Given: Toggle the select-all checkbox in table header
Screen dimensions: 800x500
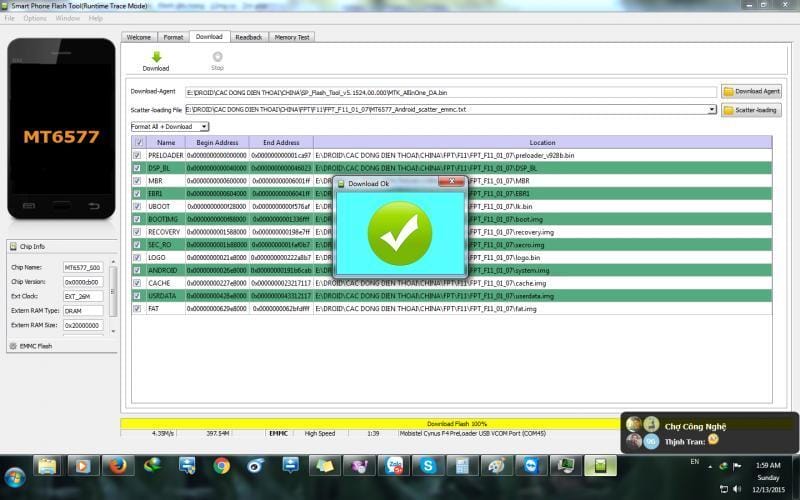Looking at the screenshot, I should click(x=139, y=142).
